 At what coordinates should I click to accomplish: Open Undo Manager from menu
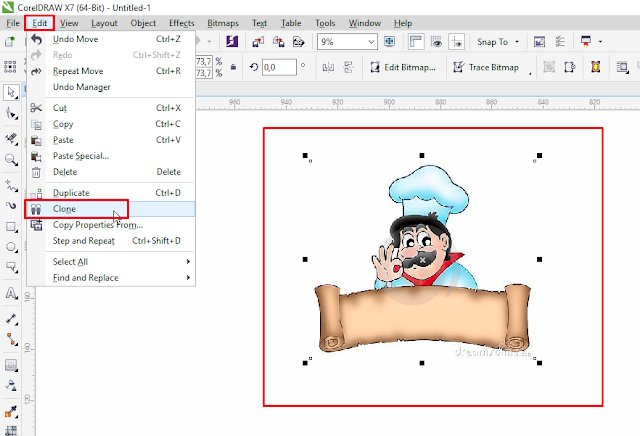(x=111, y=87)
